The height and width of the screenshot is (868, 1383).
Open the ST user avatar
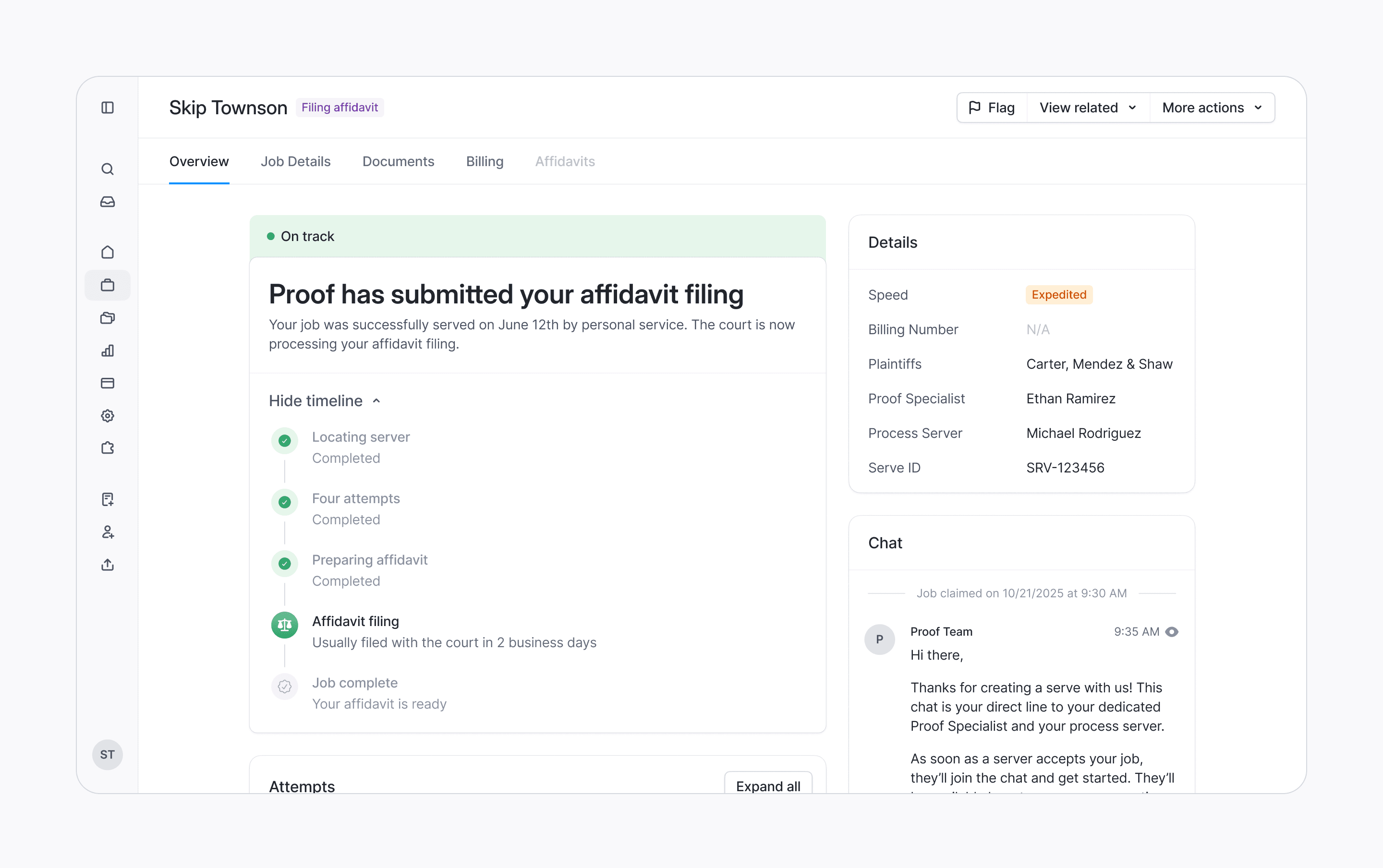coord(108,754)
